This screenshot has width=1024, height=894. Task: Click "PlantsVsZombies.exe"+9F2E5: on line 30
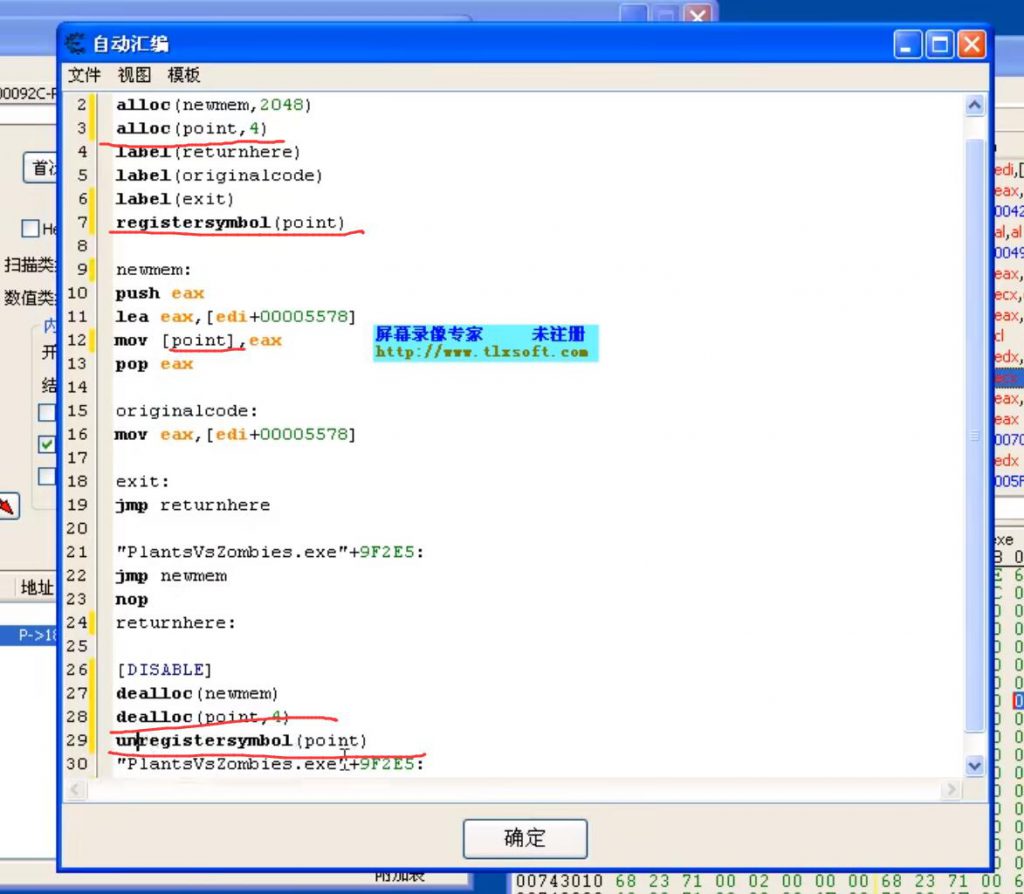click(270, 764)
